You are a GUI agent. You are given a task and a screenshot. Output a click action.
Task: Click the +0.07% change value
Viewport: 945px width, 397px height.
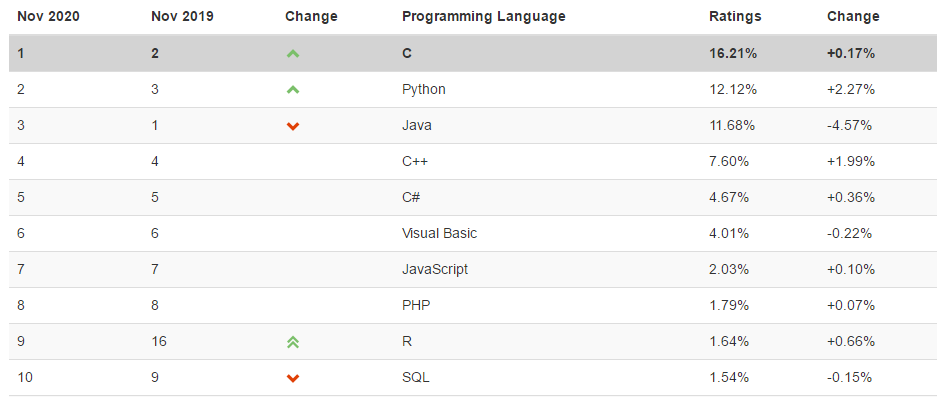851,306
